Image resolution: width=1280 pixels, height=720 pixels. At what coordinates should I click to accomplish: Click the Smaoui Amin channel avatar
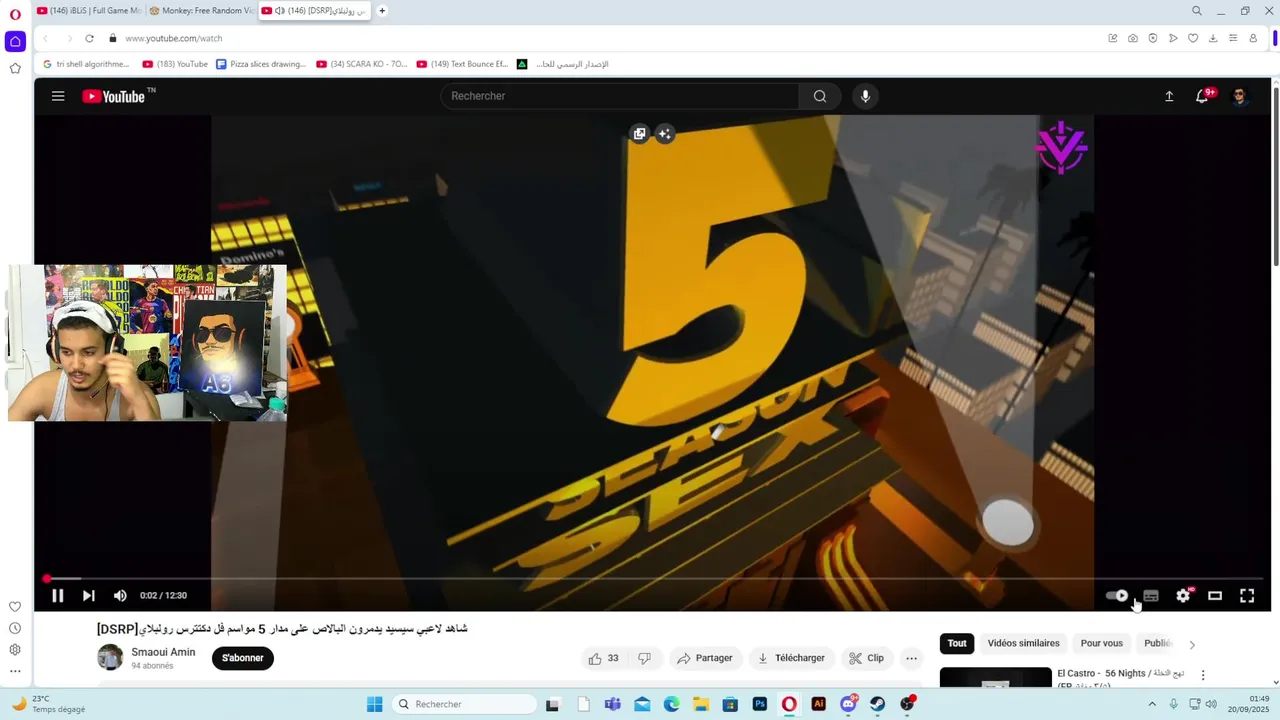point(110,657)
